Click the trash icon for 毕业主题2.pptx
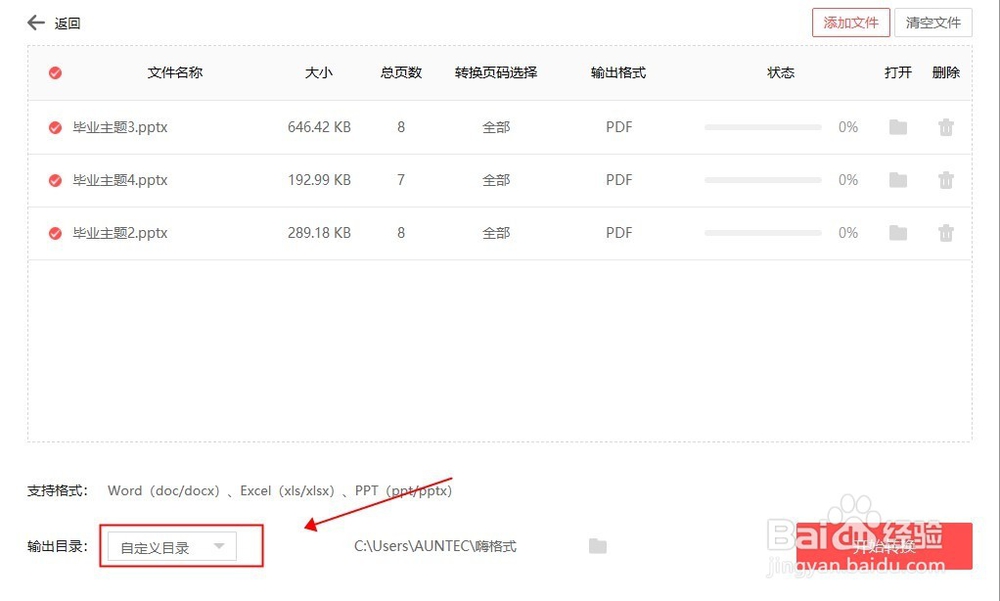Screen dimensions: 1000x601 tap(945, 233)
